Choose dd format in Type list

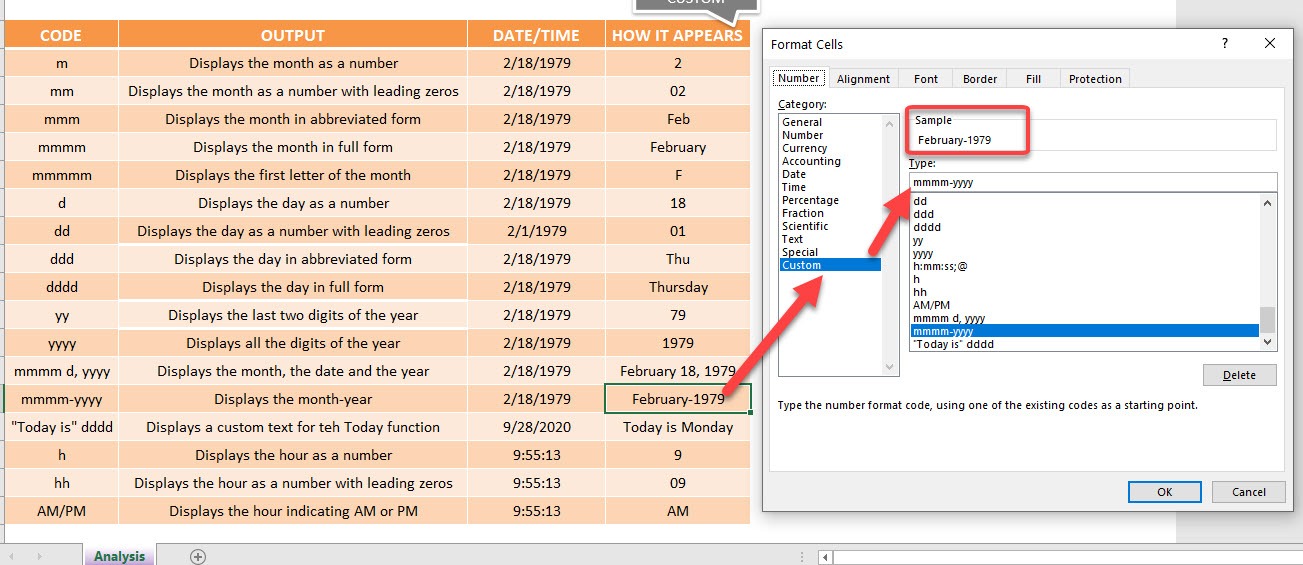[1085, 201]
